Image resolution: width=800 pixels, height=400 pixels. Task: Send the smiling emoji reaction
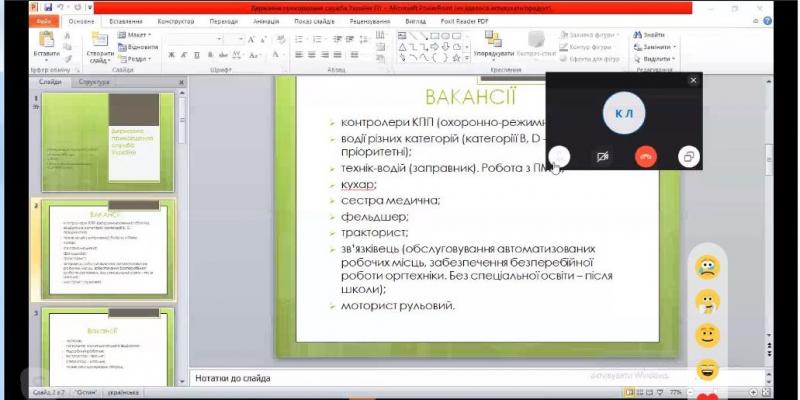click(708, 334)
